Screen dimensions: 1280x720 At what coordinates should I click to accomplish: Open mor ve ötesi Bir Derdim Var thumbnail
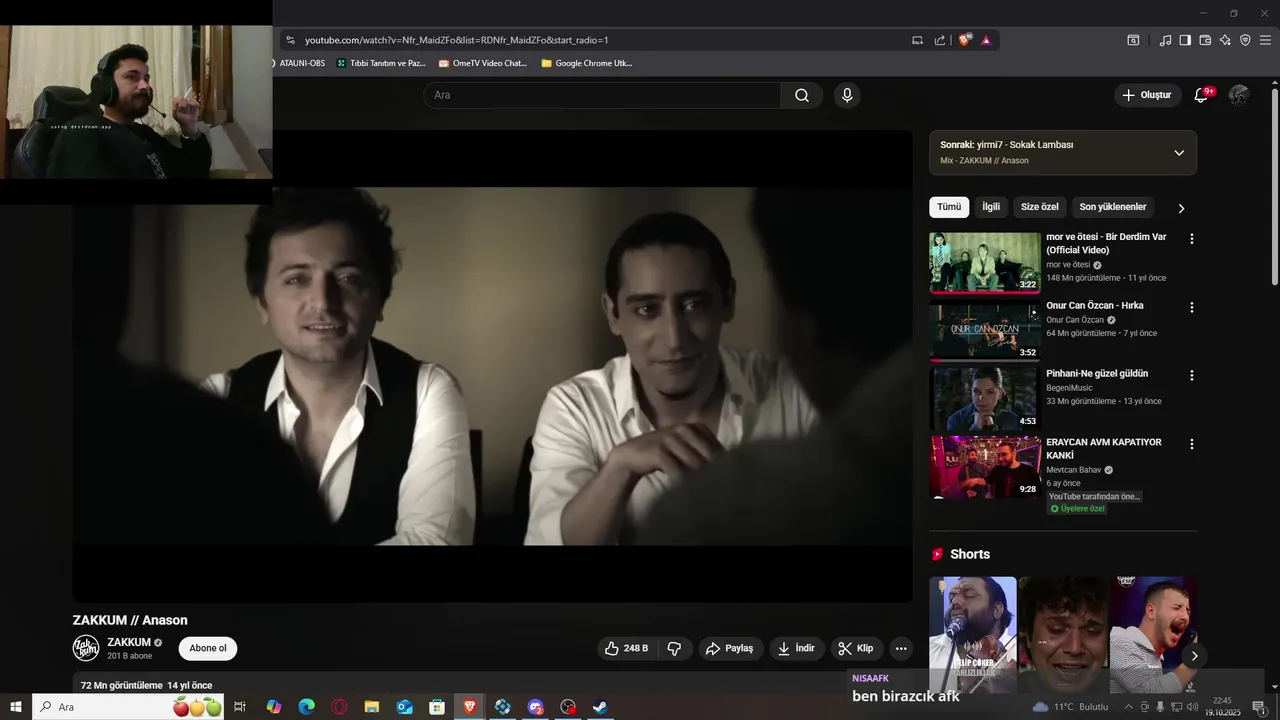985,262
